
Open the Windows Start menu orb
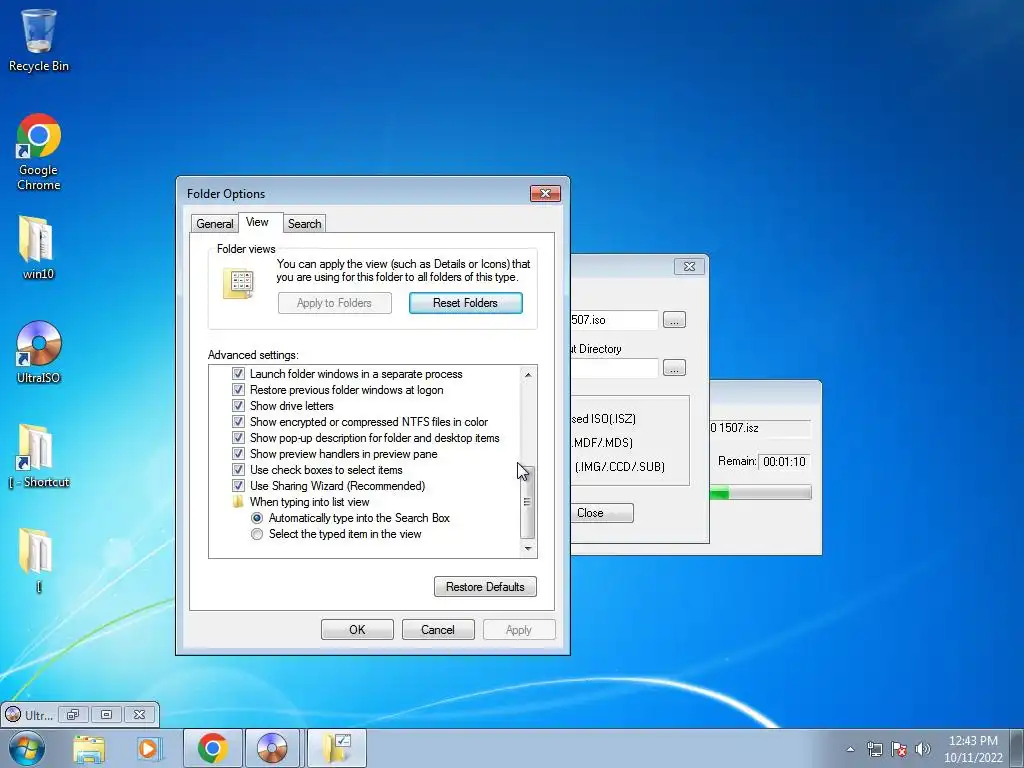click(x=26, y=748)
